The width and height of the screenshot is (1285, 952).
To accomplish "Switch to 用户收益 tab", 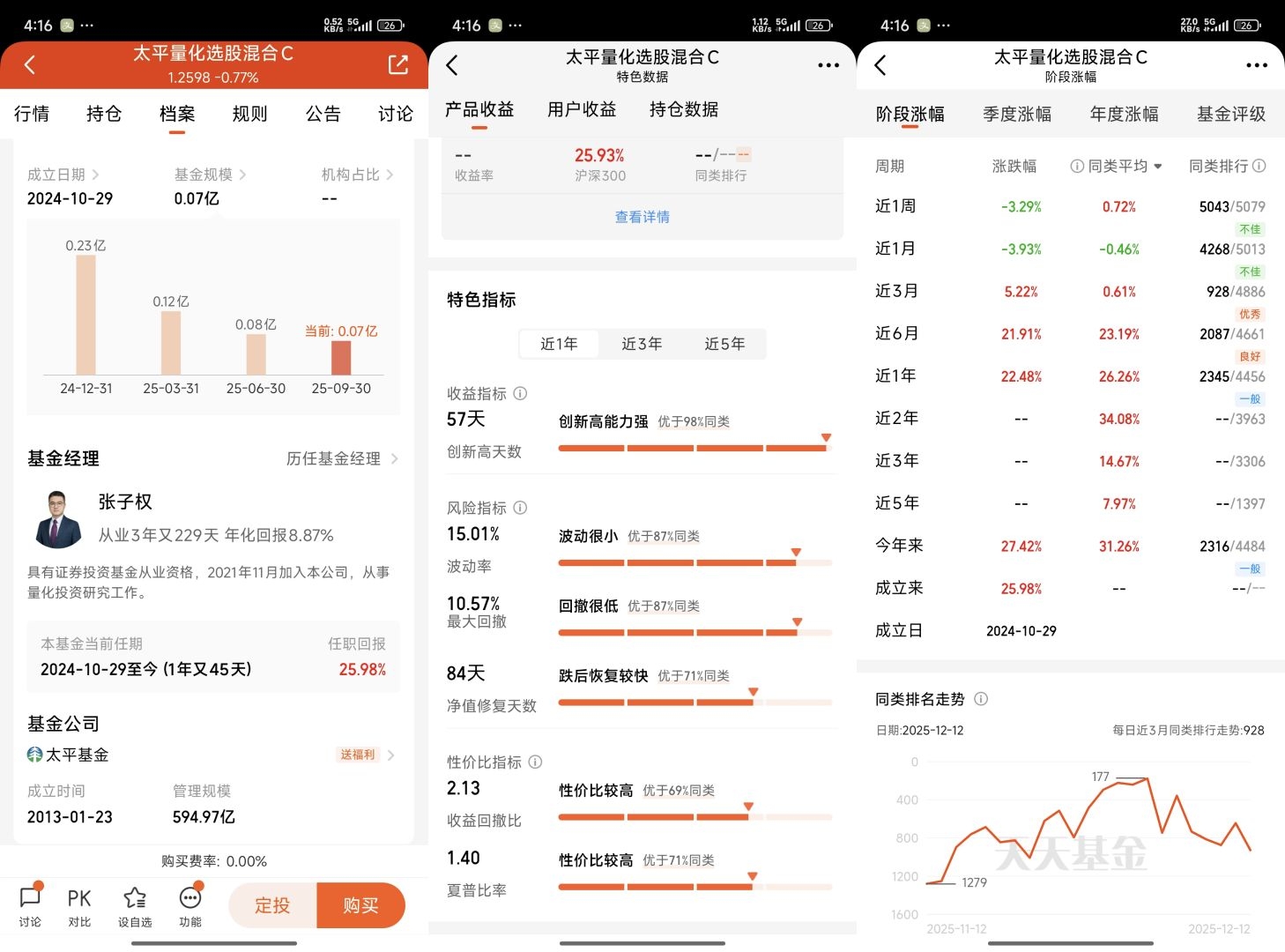I will (582, 109).
